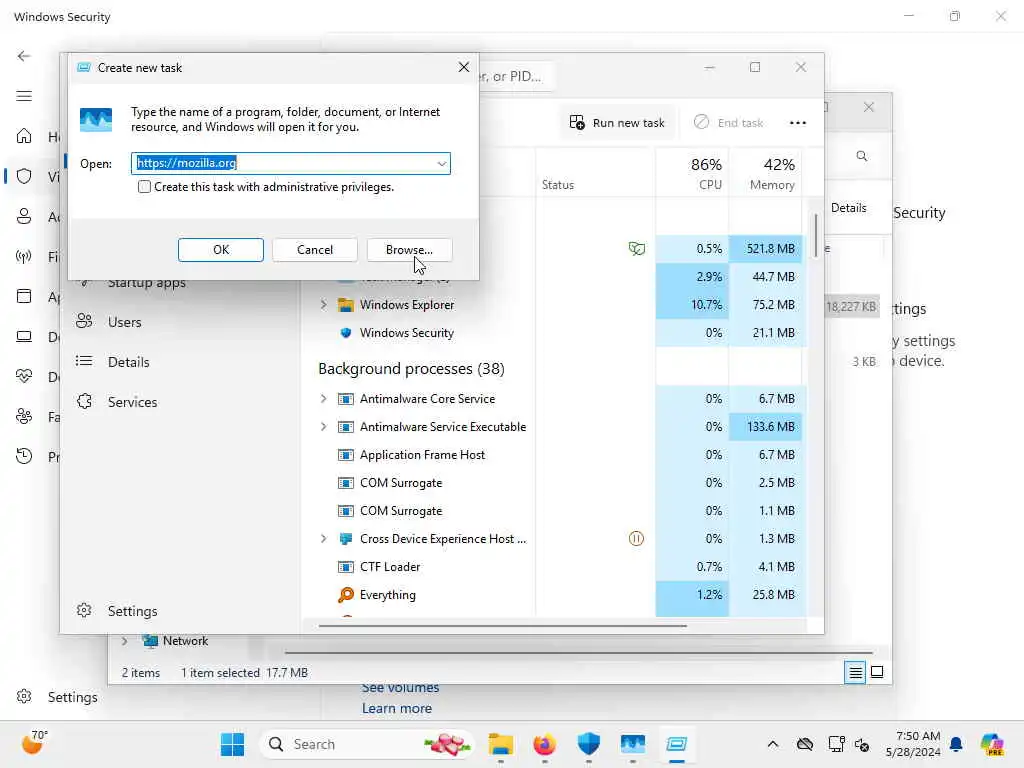
Task: Click the paused status icon for Cross Device
Action: [636, 539]
